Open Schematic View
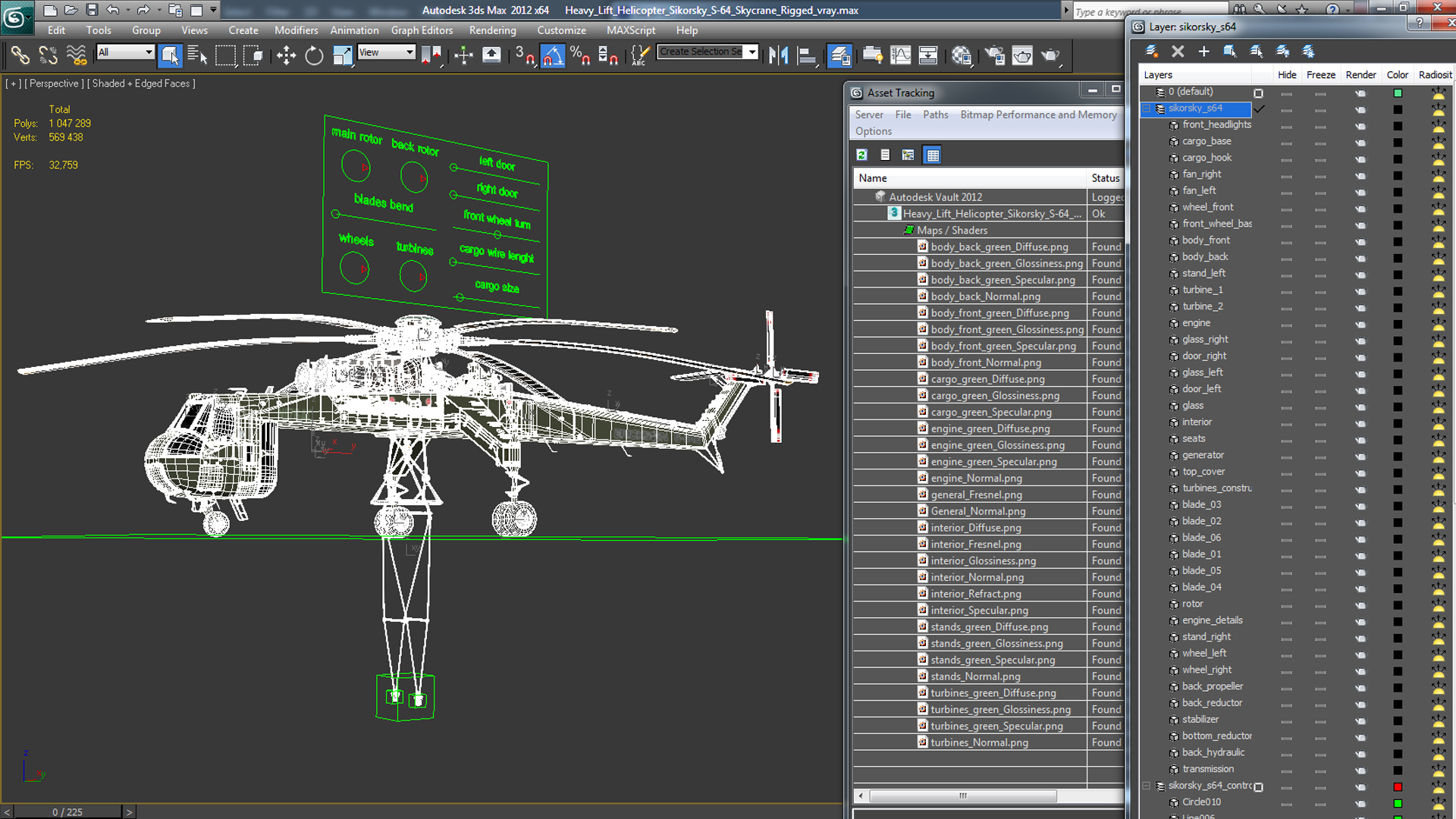Viewport: 1456px width, 819px height. (x=928, y=55)
